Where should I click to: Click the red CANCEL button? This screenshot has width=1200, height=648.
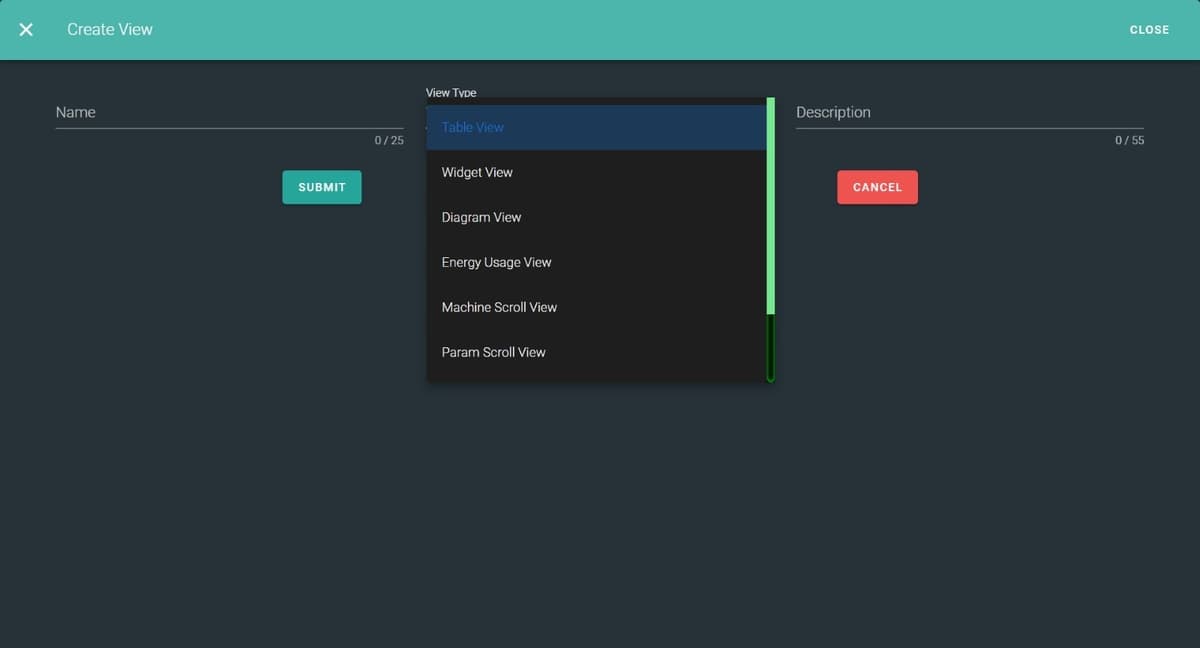[x=877, y=187]
